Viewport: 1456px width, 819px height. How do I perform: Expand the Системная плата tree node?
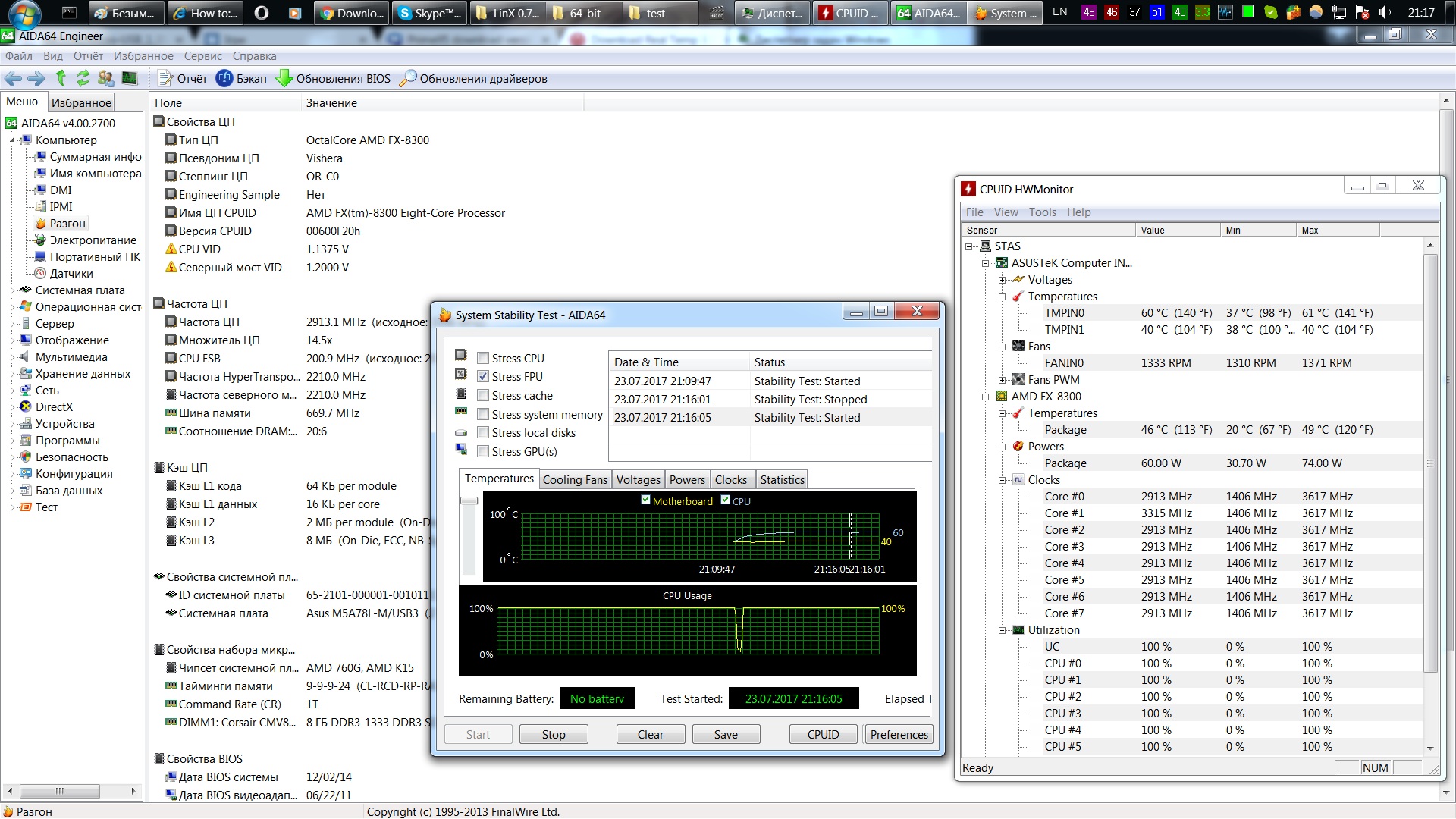click(x=13, y=290)
